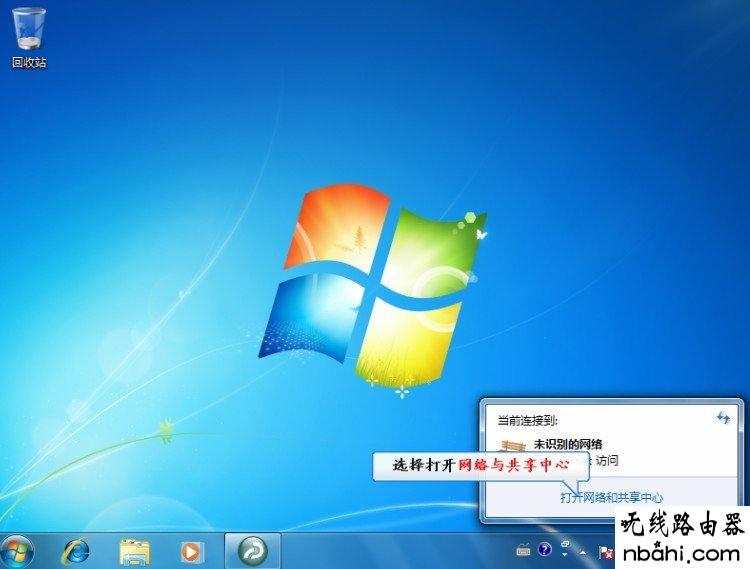Click the keyboard input indicator in tray

523,550
